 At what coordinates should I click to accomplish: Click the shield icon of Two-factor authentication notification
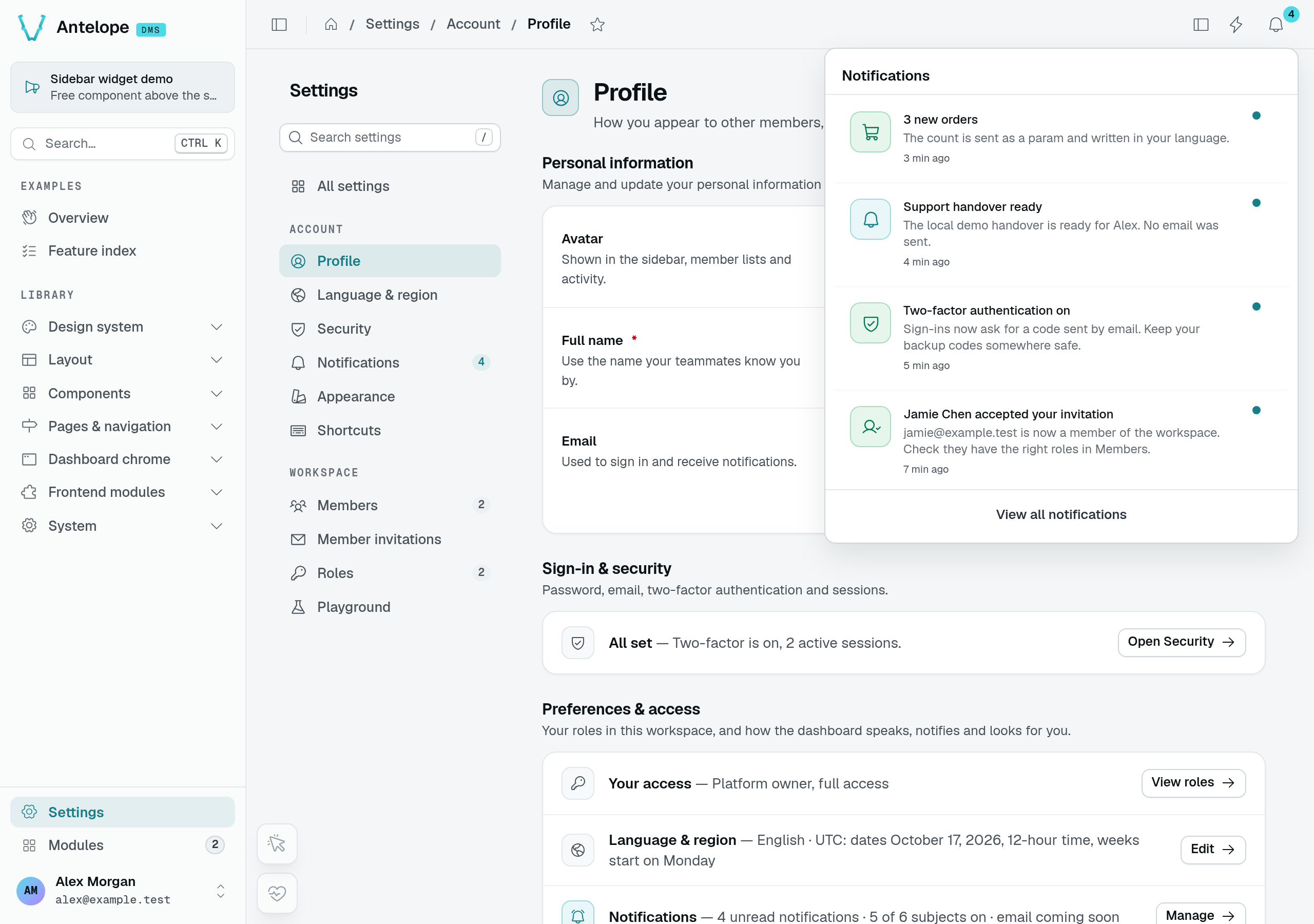click(x=871, y=323)
